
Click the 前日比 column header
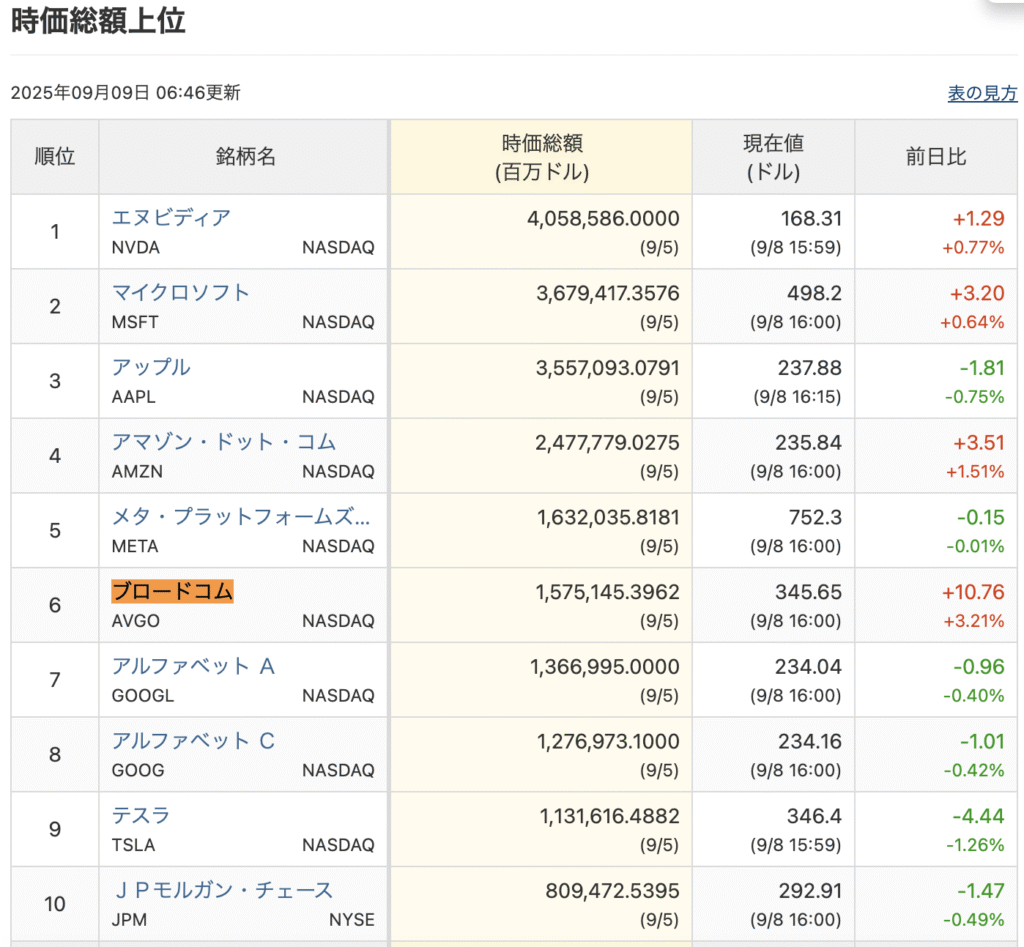click(x=936, y=157)
